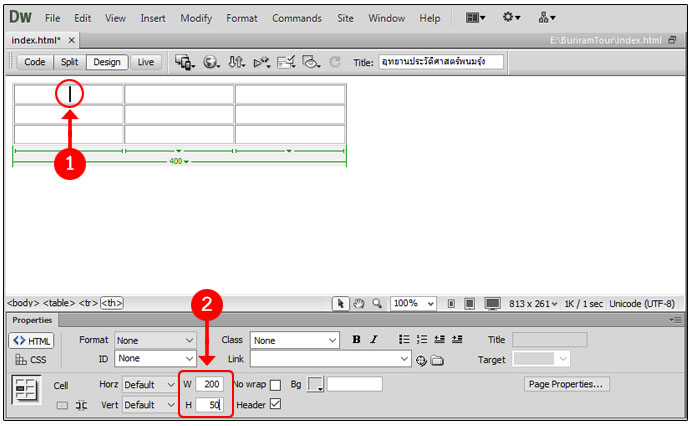This screenshot has width=691, height=426.
Task: Open the Site management toolbar icon
Action: pyautogui.click(x=548, y=18)
